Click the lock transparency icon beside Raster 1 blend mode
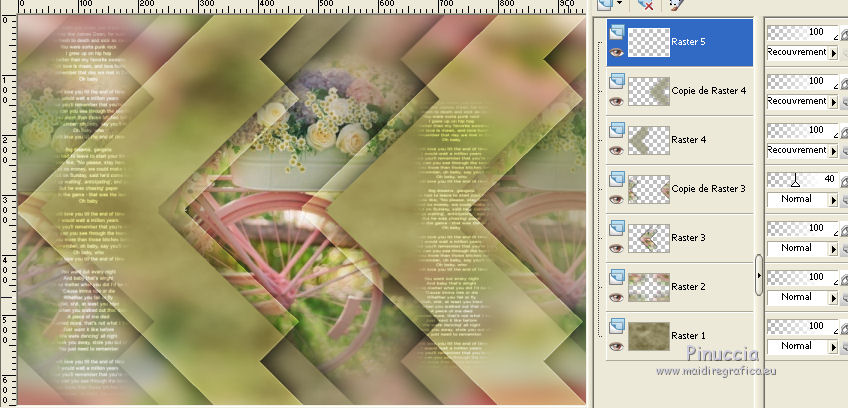 coord(844,347)
